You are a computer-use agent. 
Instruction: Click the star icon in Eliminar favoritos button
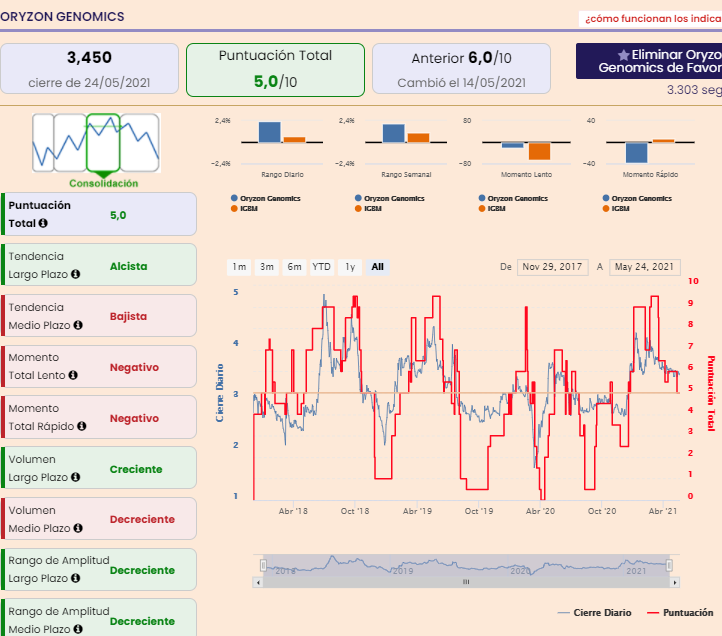point(623,55)
